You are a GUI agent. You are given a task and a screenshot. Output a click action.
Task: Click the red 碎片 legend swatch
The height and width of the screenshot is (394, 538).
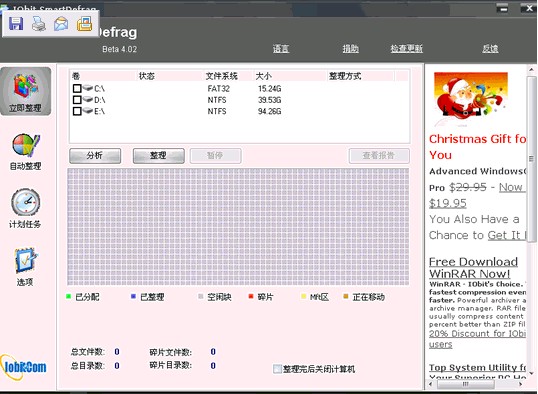point(251,296)
